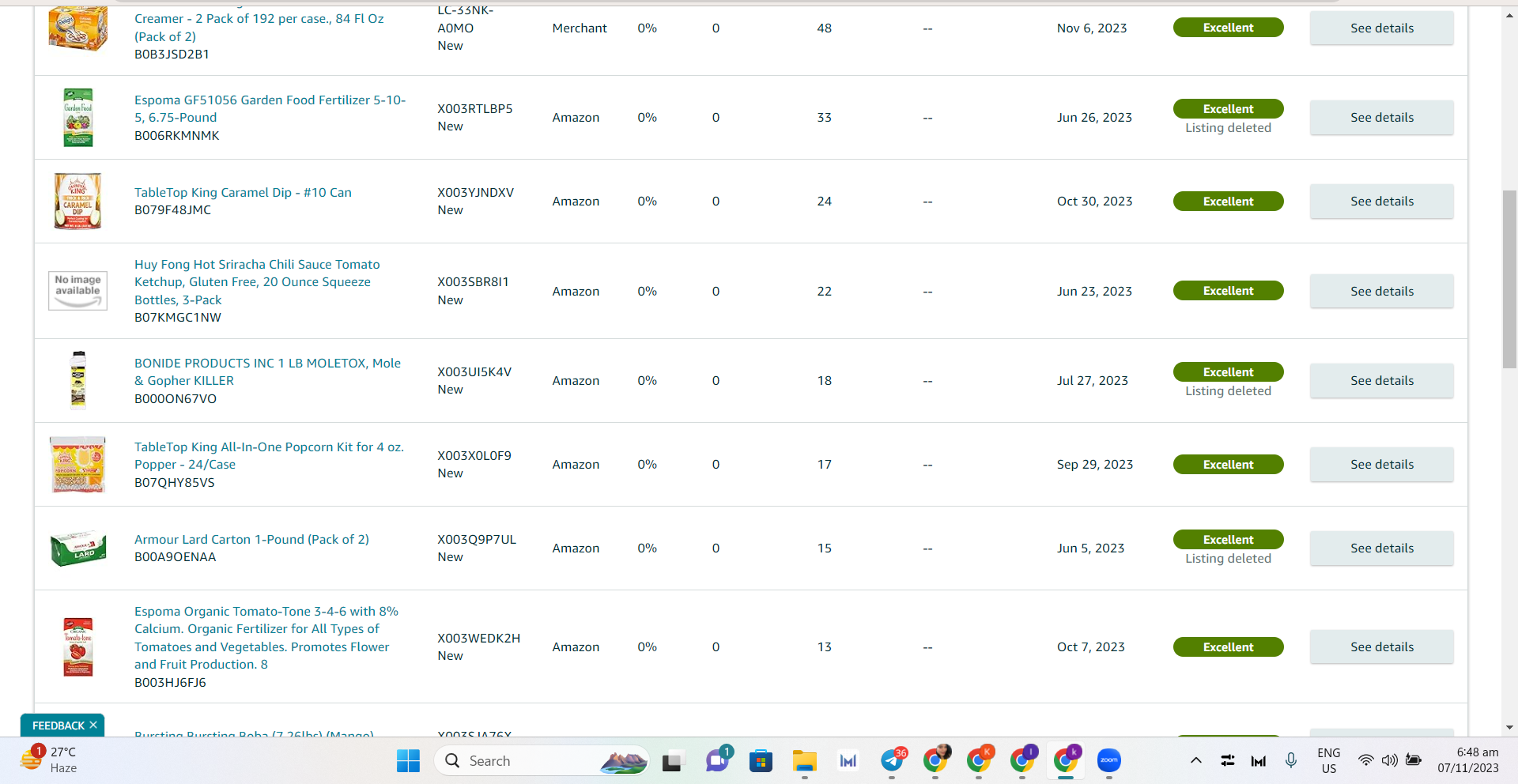
Task: Click the 'Merchant' fulfillment cell
Action: (x=580, y=28)
